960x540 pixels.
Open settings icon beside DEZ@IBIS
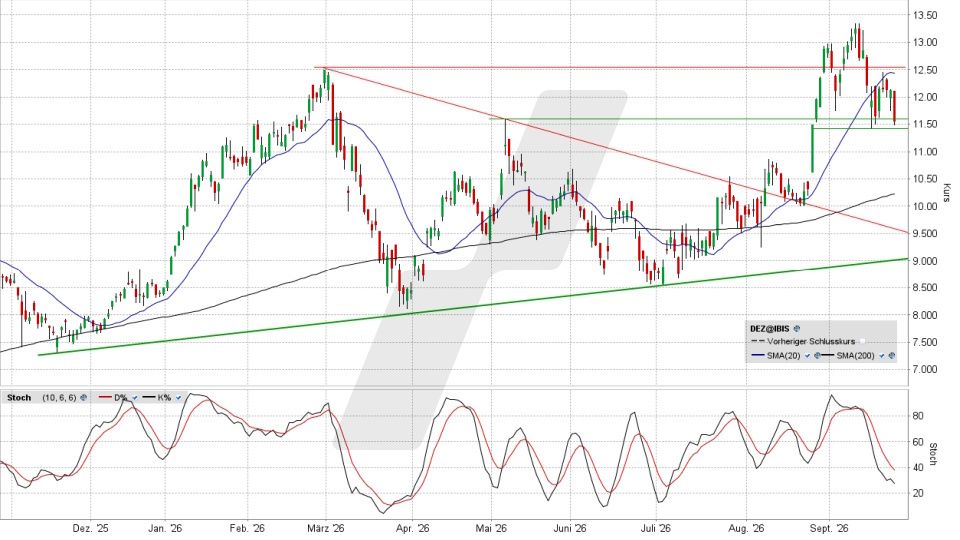(x=797, y=329)
